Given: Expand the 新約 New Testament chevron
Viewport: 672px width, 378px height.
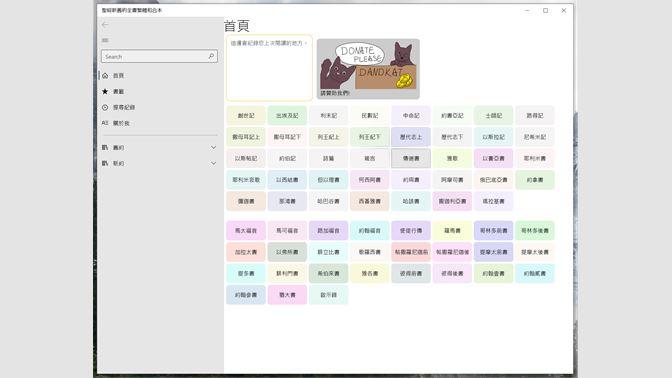Looking at the screenshot, I should tap(213, 163).
